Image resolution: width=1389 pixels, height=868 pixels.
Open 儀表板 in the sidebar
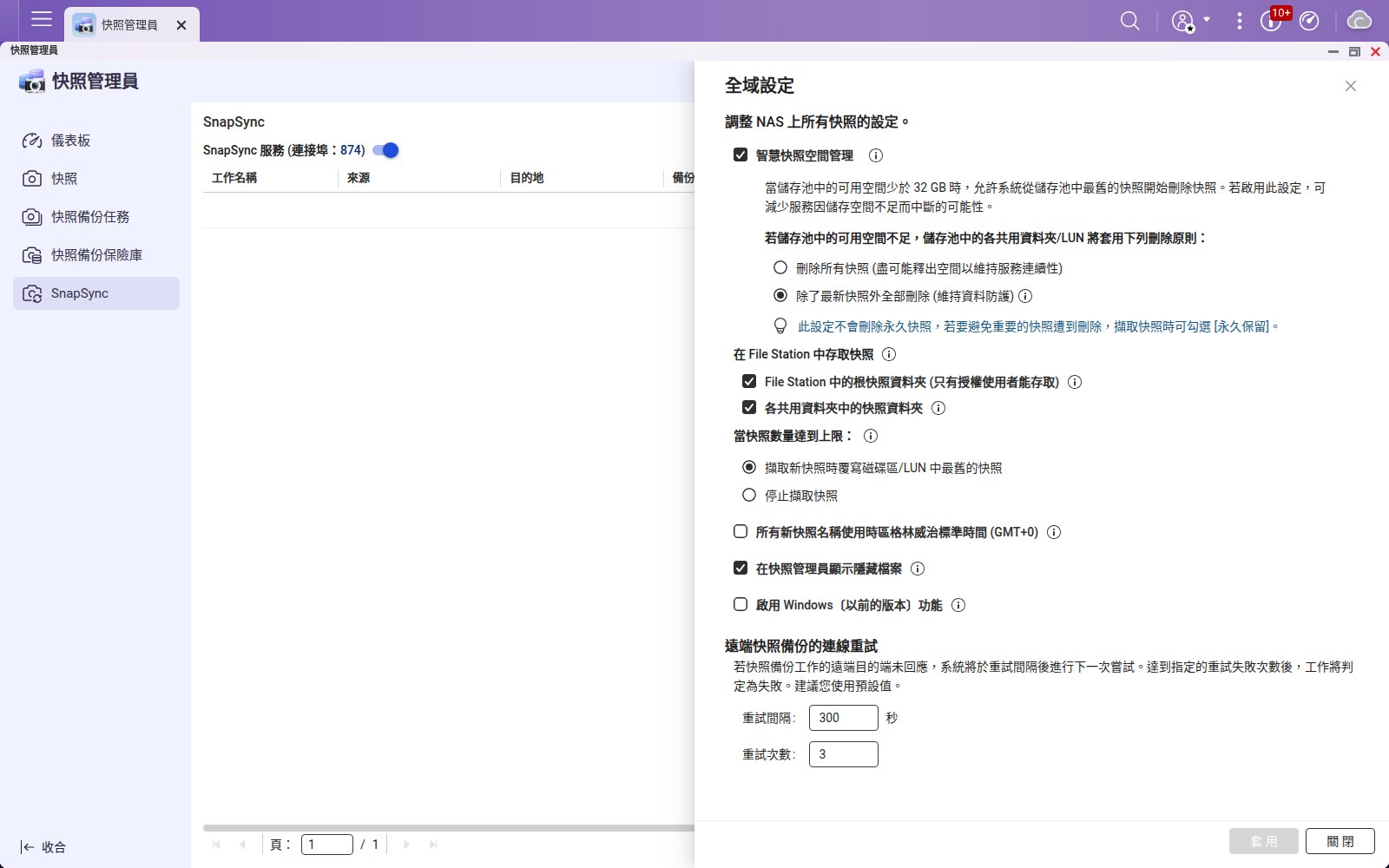(96, 141)
